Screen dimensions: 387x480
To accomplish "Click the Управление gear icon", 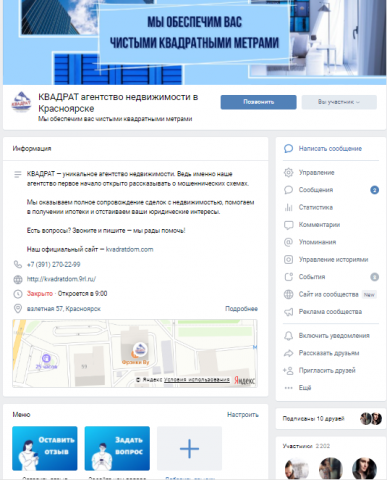I will 288,173.
